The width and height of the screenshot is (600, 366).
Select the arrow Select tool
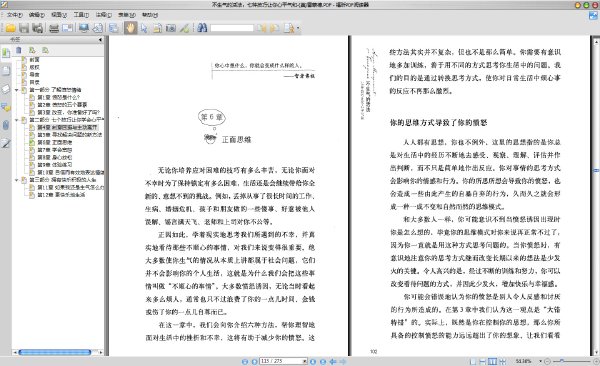click(144, 28)
